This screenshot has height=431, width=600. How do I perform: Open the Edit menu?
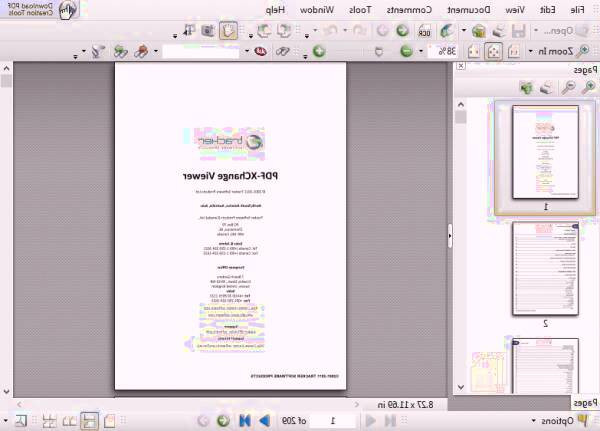coord(548,10)
